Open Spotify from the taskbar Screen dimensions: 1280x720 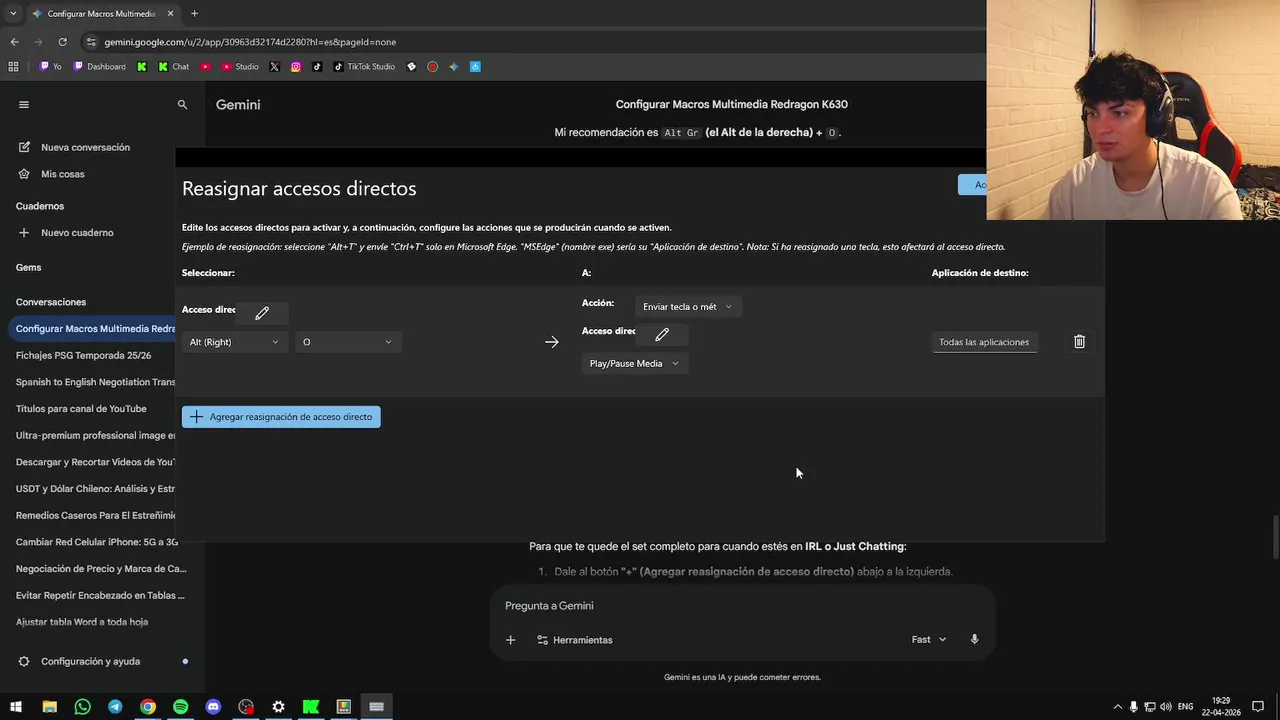tap(180, 707)
